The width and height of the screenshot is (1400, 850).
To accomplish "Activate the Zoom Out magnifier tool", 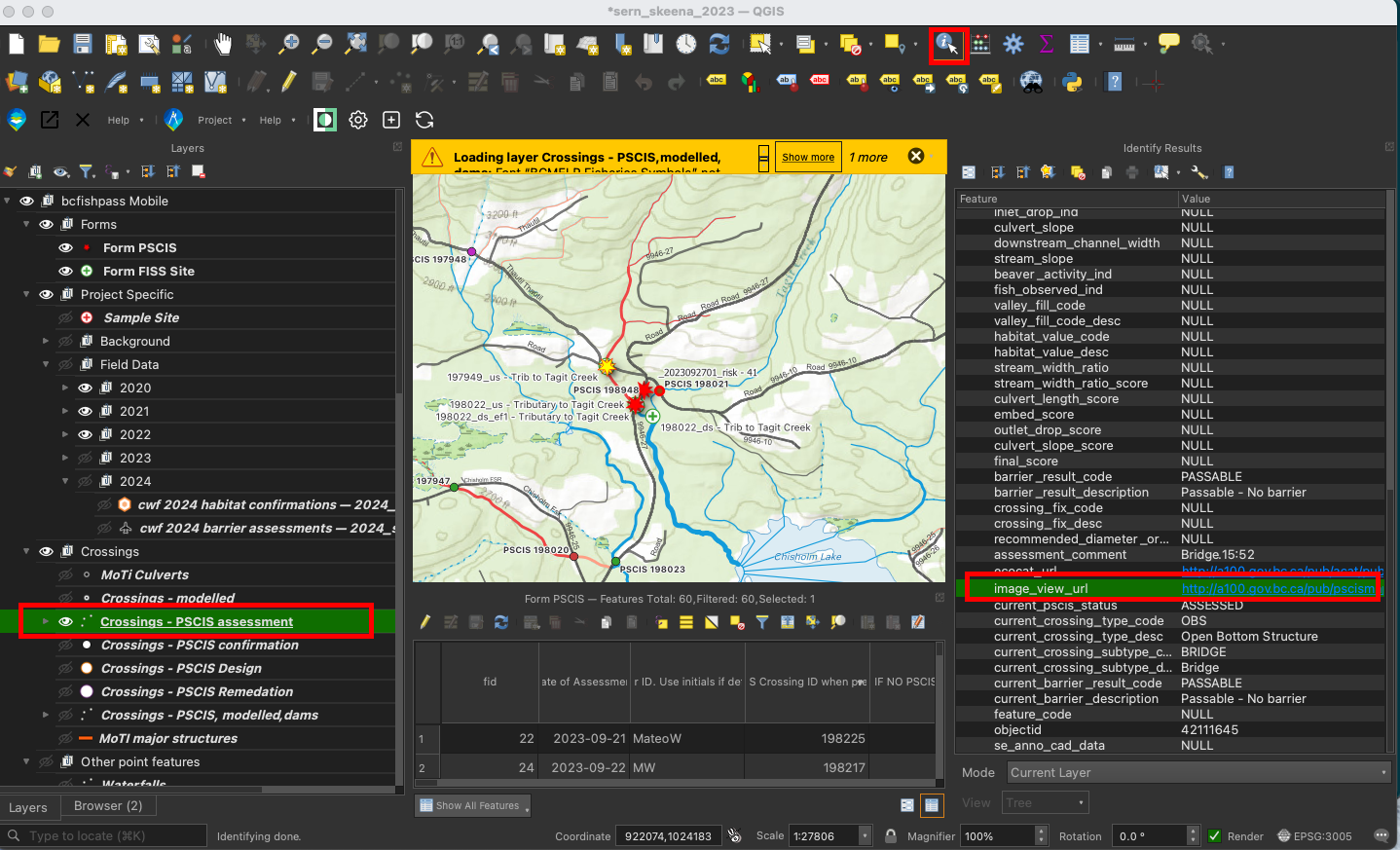I will (322, 44).
